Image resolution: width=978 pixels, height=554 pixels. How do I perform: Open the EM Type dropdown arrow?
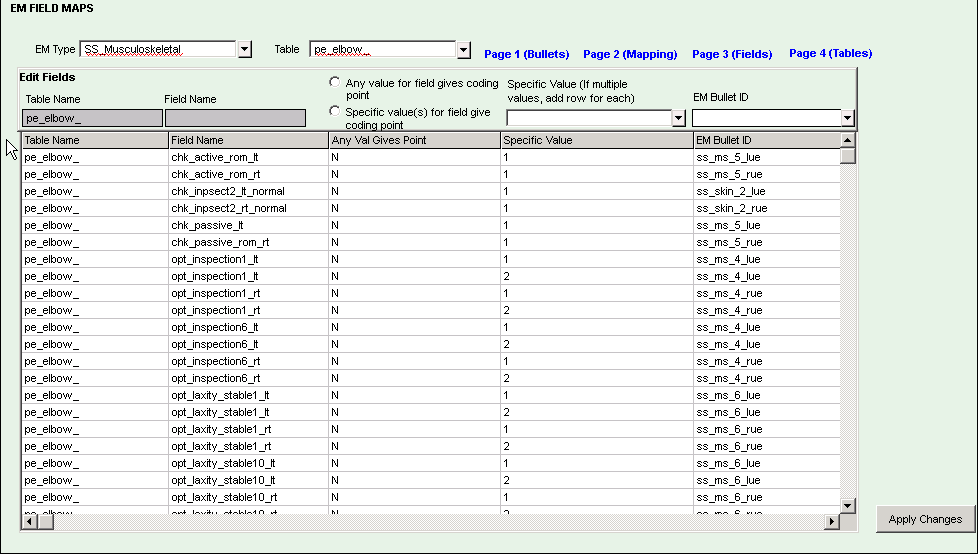click(x=244, y=49)
